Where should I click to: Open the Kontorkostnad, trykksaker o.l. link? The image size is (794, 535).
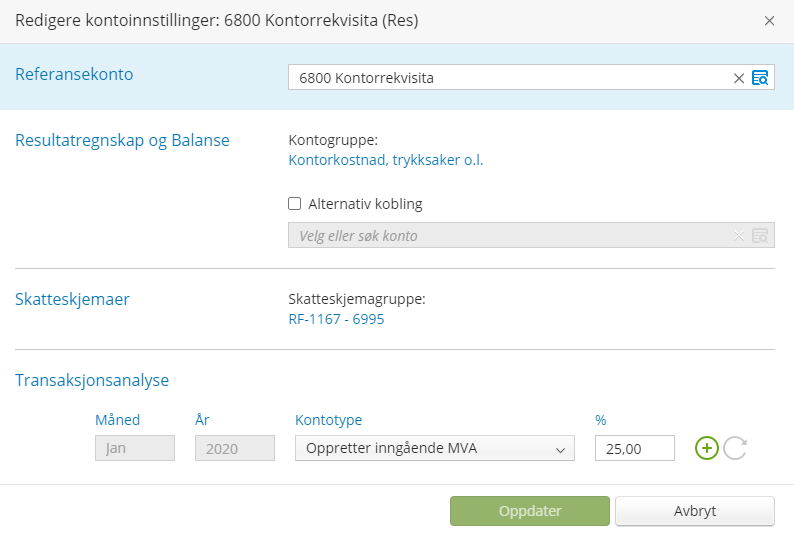click(x=385, y=160)
